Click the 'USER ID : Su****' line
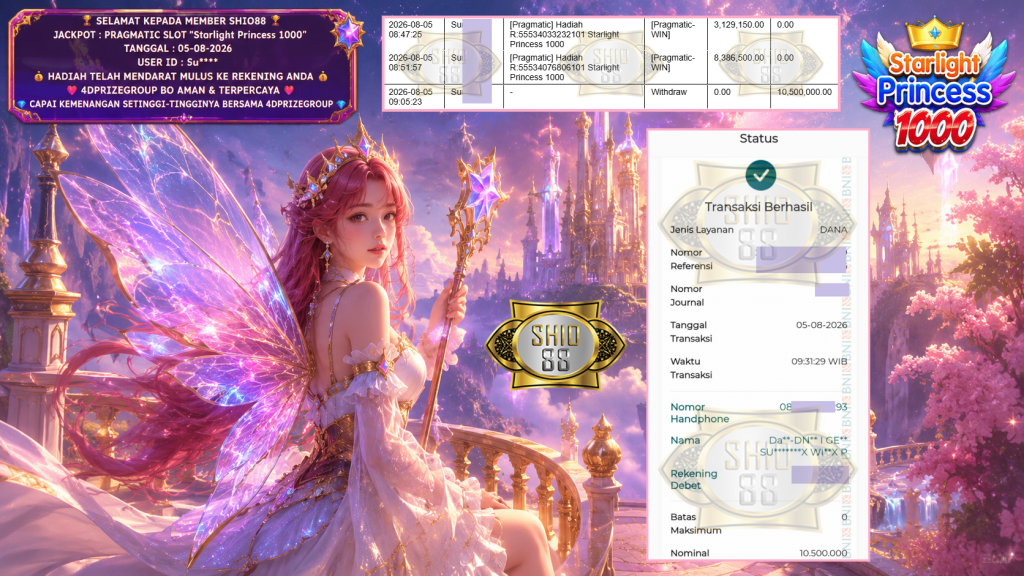Screen dimensions: 1024x576 [x=178, y=62]
